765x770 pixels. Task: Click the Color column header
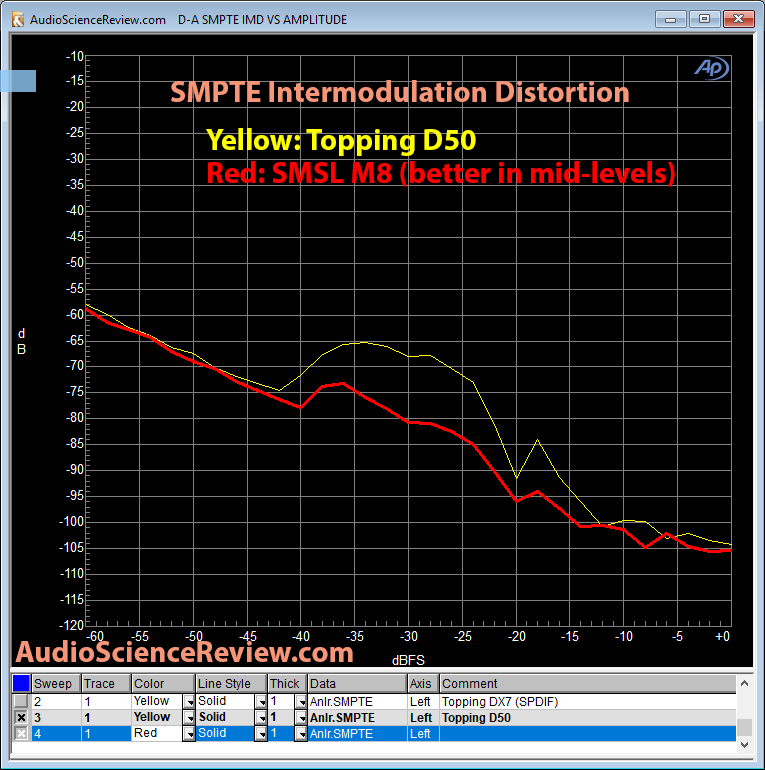point(163,684)
